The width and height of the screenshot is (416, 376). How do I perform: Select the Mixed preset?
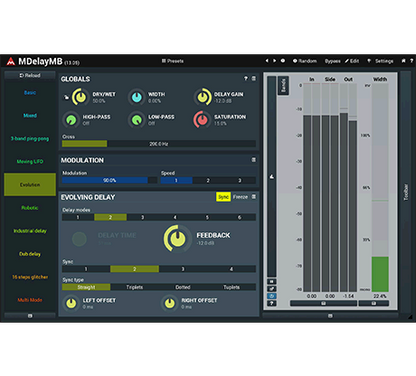(x=30, y=115)
